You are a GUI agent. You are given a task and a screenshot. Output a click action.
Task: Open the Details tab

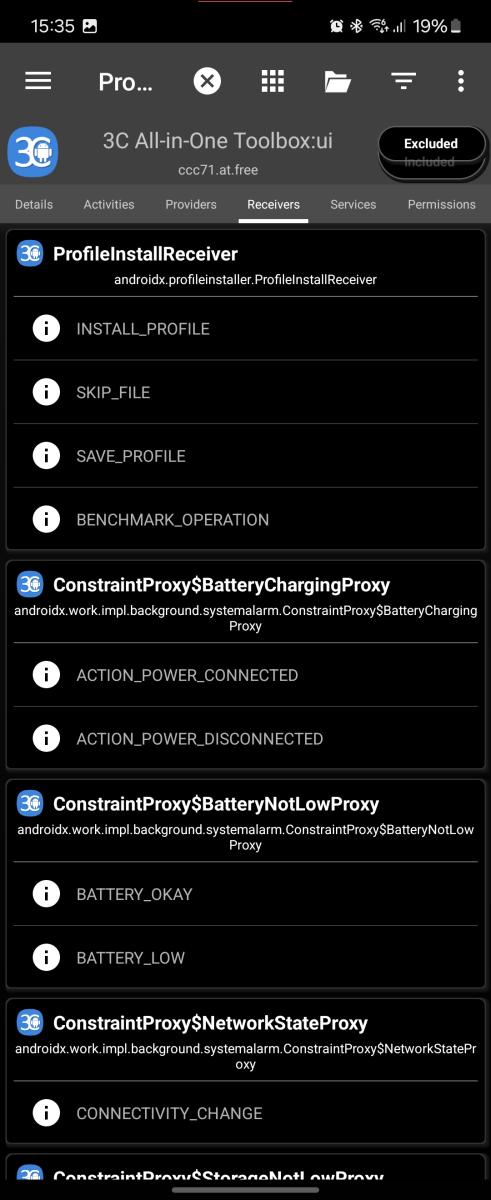pyautogui.click(x=34, y=204)
